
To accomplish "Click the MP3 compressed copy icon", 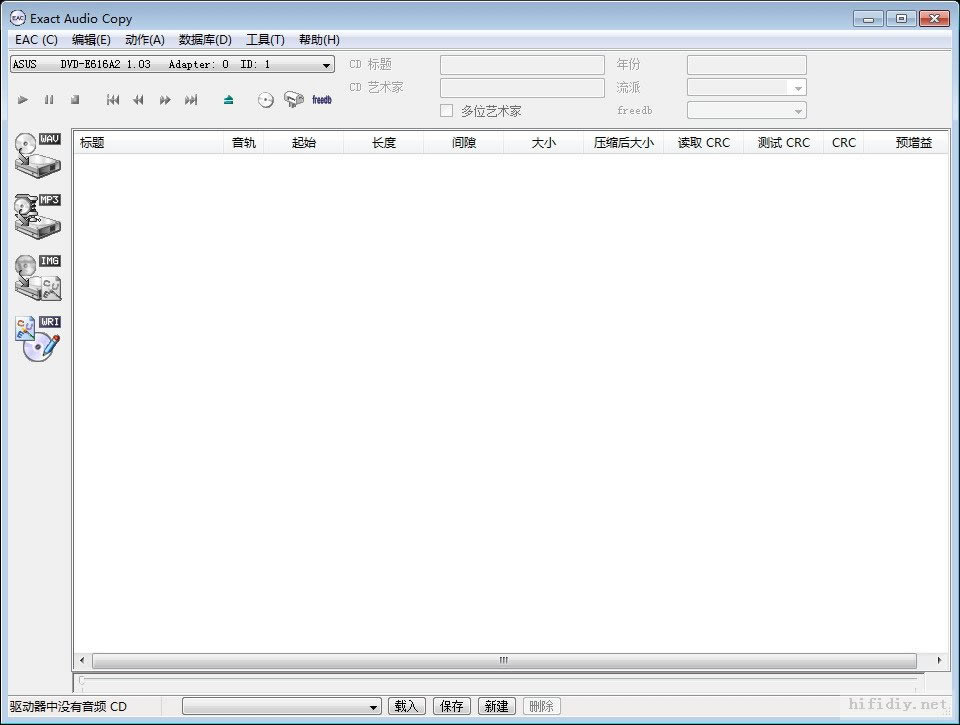I will pos(38,216).
